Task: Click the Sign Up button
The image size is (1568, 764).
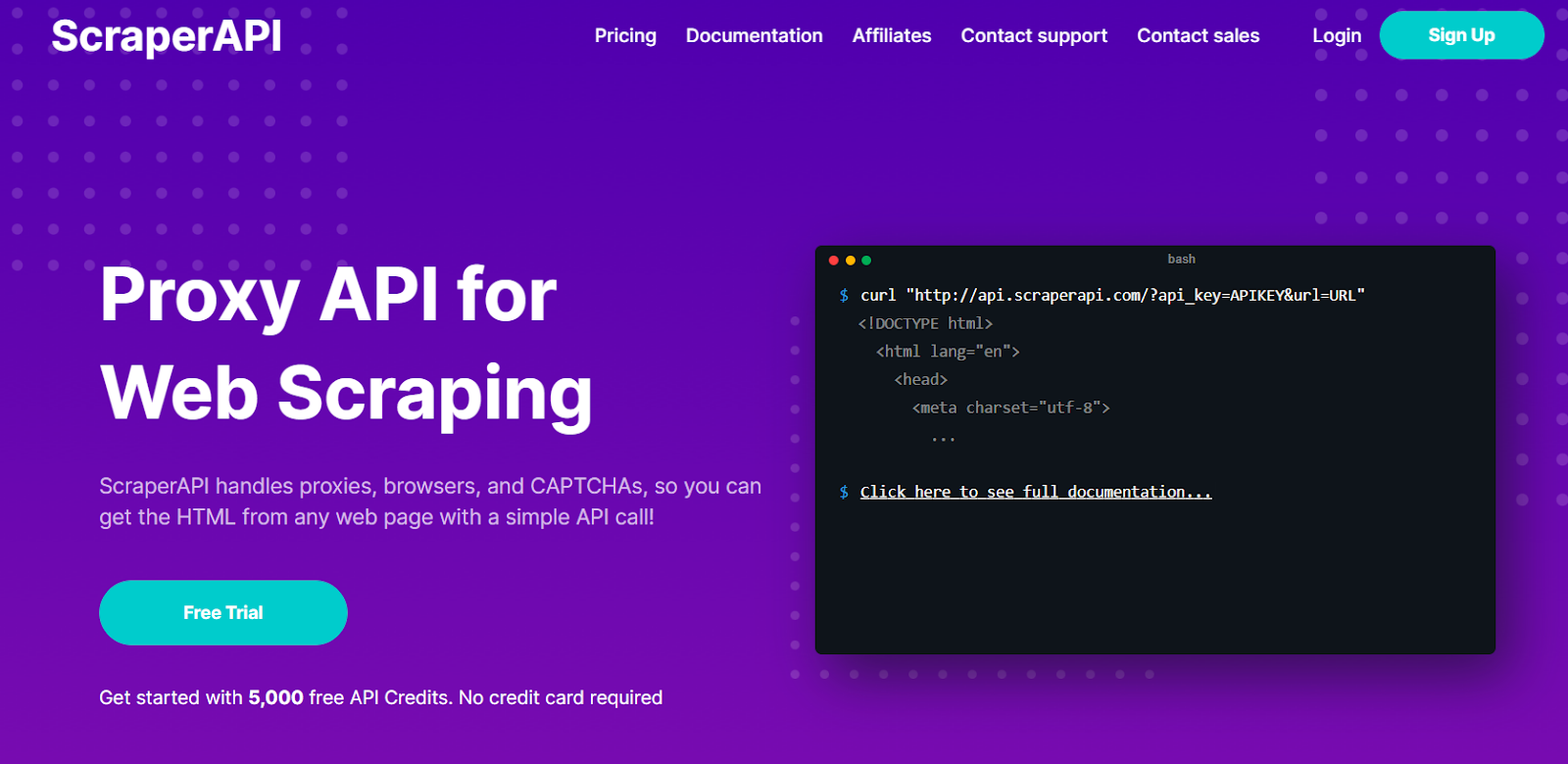Action: coord(1461,35)
